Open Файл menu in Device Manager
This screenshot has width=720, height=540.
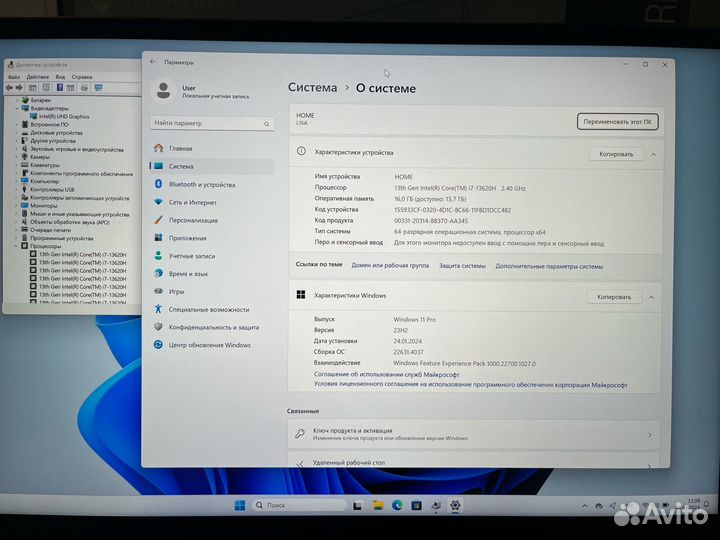14,77
